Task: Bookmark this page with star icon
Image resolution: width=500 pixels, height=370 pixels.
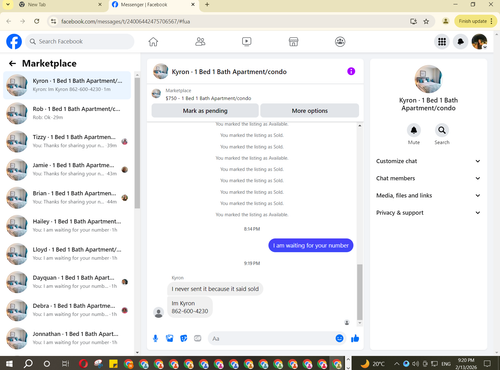Action: [x=426, y=21]
